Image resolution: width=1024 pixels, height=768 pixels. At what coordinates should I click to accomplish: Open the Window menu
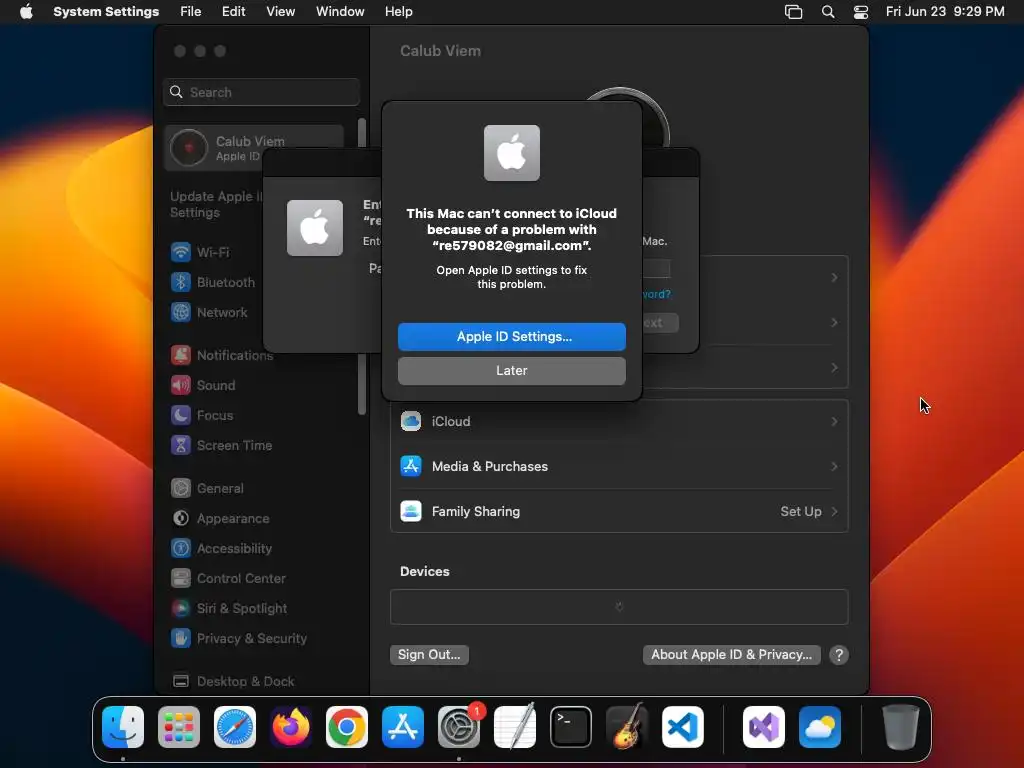point(340,11)
